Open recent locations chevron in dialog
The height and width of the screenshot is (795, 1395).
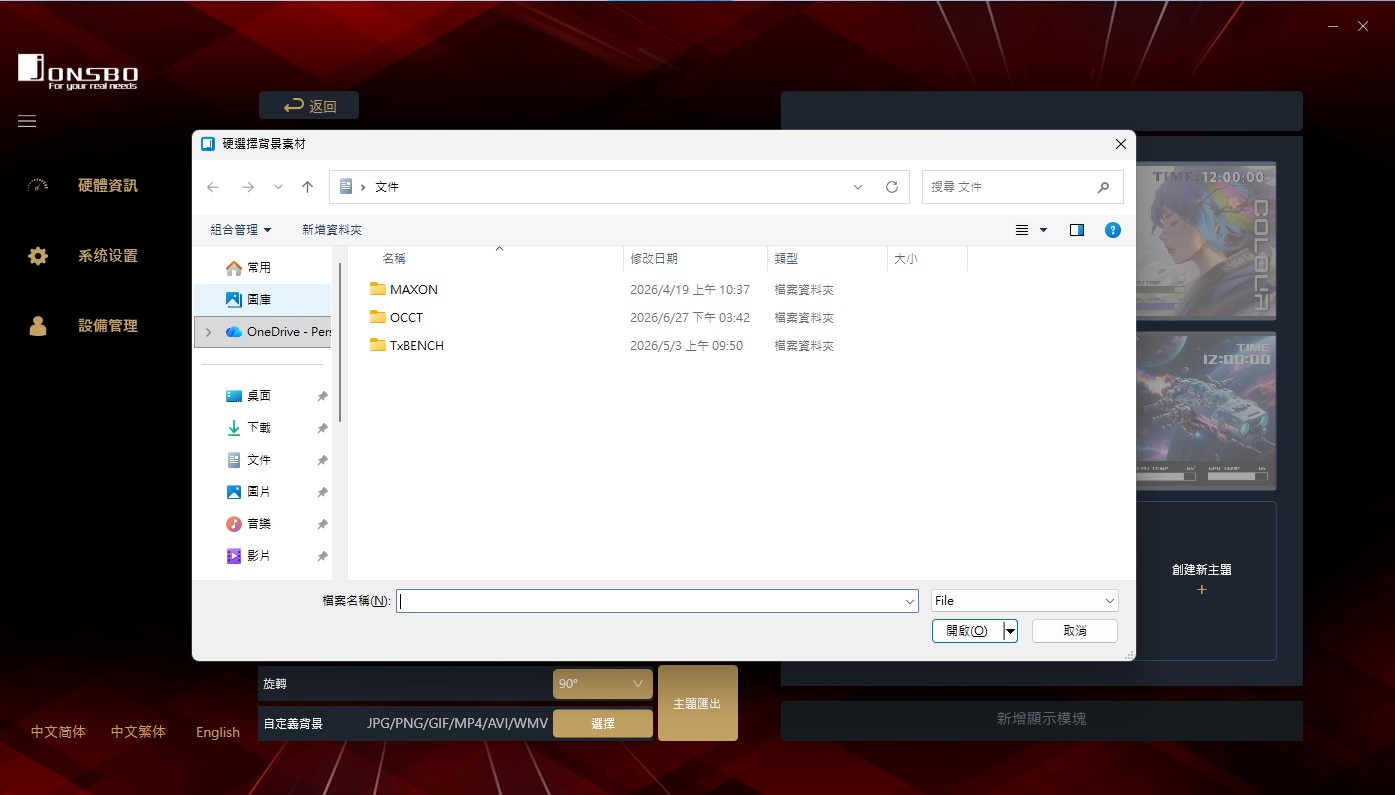[278, 187]
